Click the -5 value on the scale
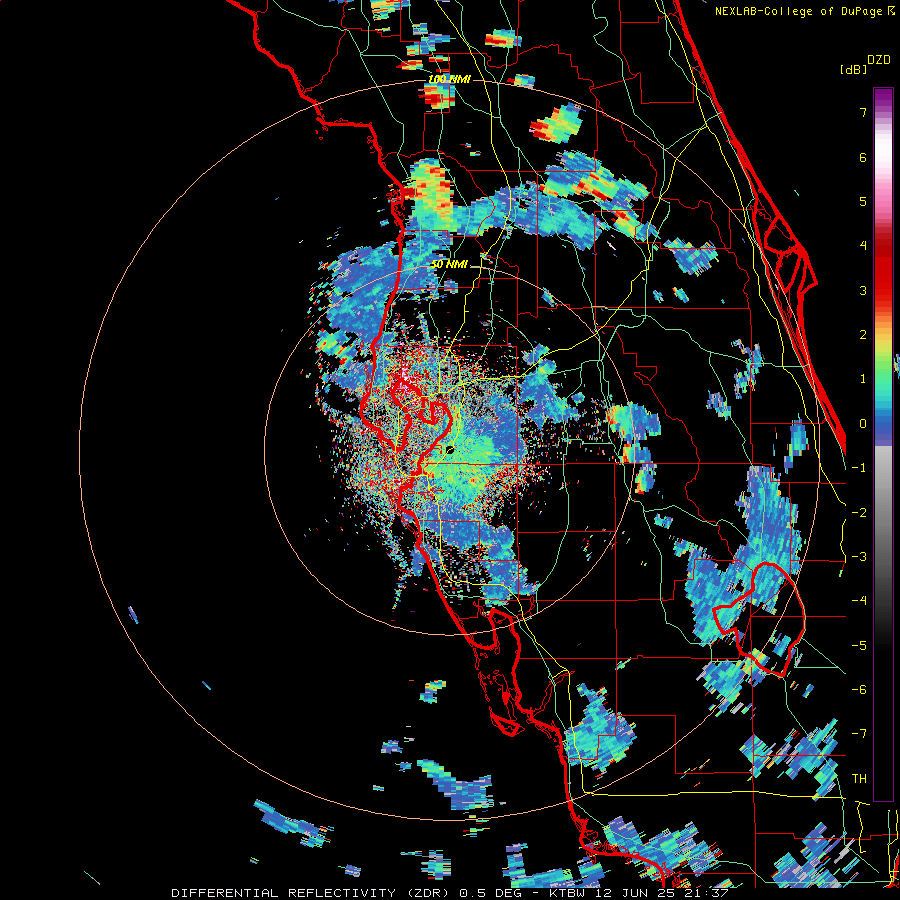The height and width of the screenshot is (900, 900). coord(859,646)
